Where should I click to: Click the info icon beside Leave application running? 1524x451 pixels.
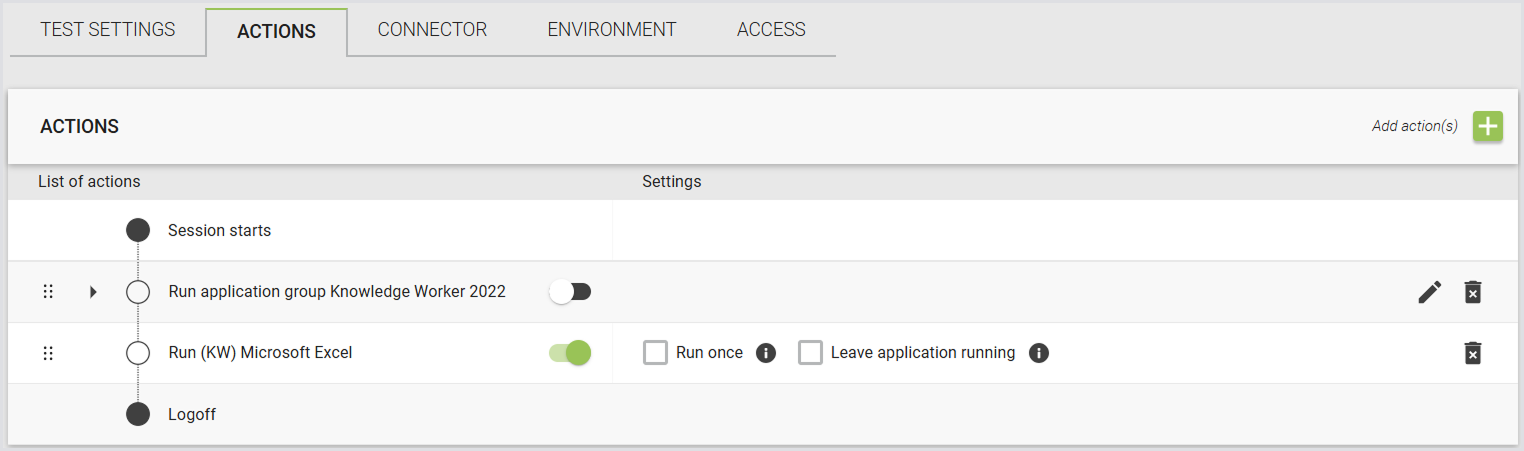1039,353
